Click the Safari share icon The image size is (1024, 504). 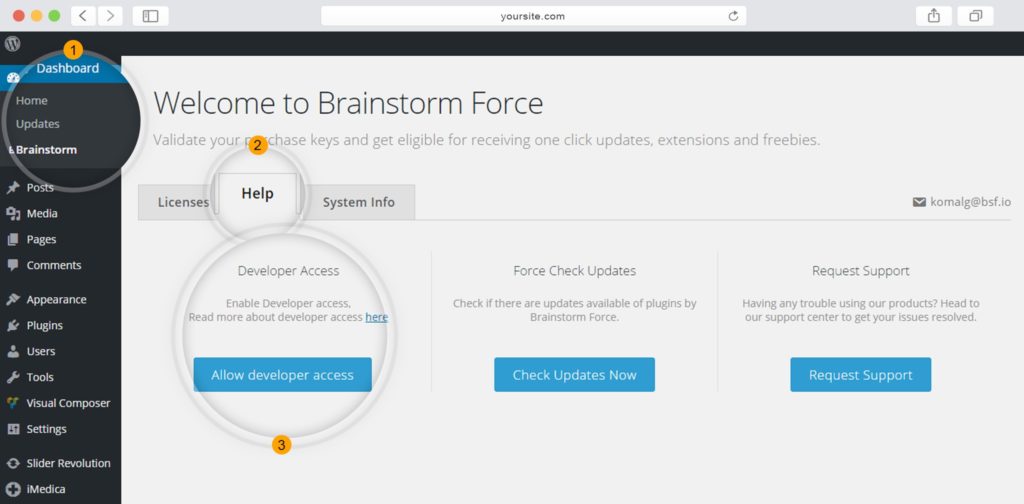[934, 16]
